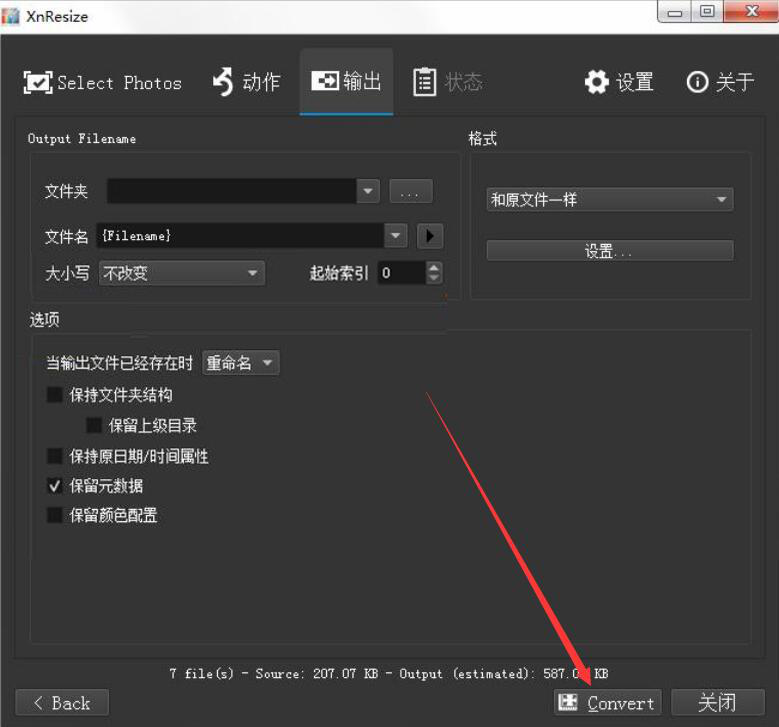Maximize the XnResize window

tap(707, 12)
